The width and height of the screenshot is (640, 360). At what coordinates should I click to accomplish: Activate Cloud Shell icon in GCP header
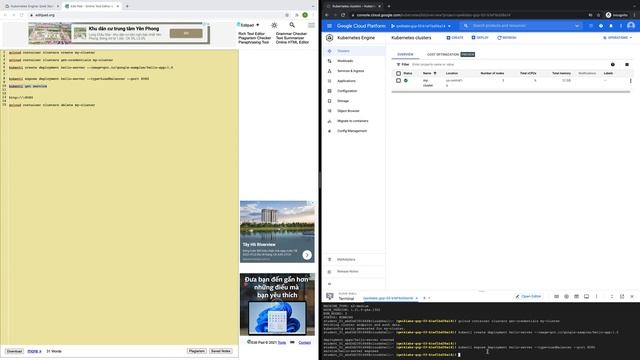(591, 26)
